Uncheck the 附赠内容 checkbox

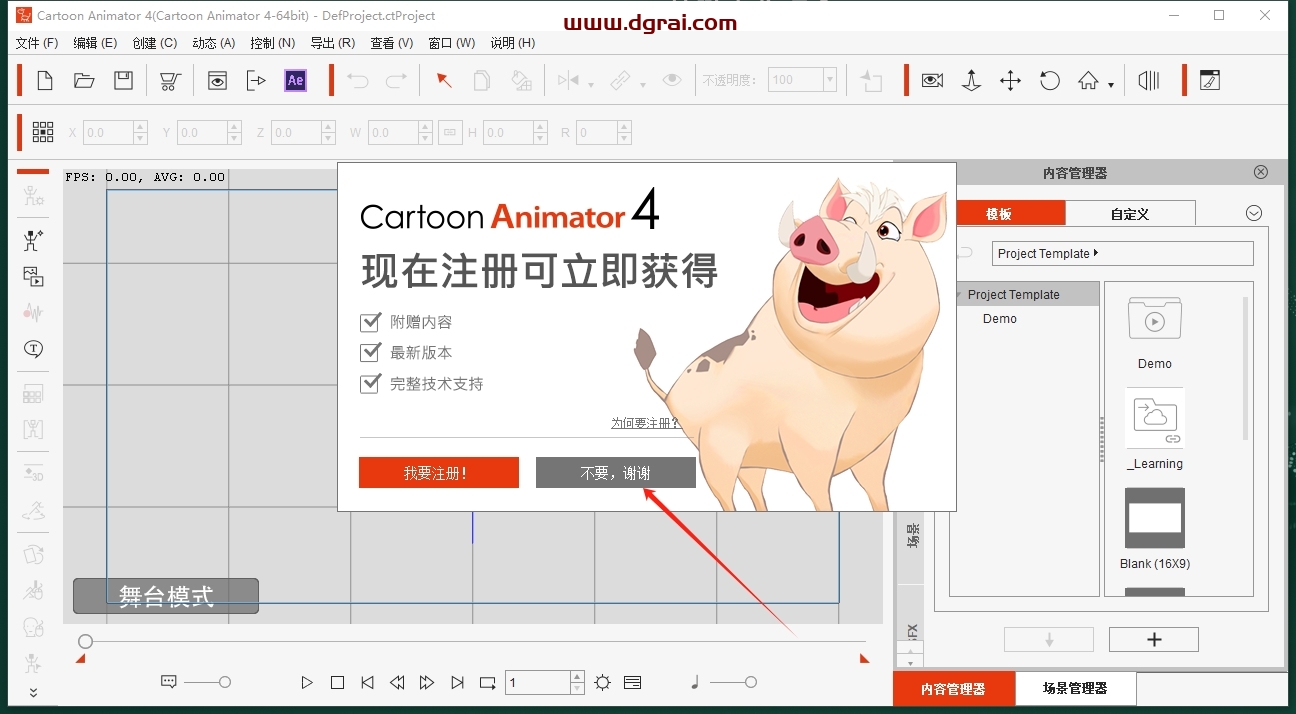(371, 322)
